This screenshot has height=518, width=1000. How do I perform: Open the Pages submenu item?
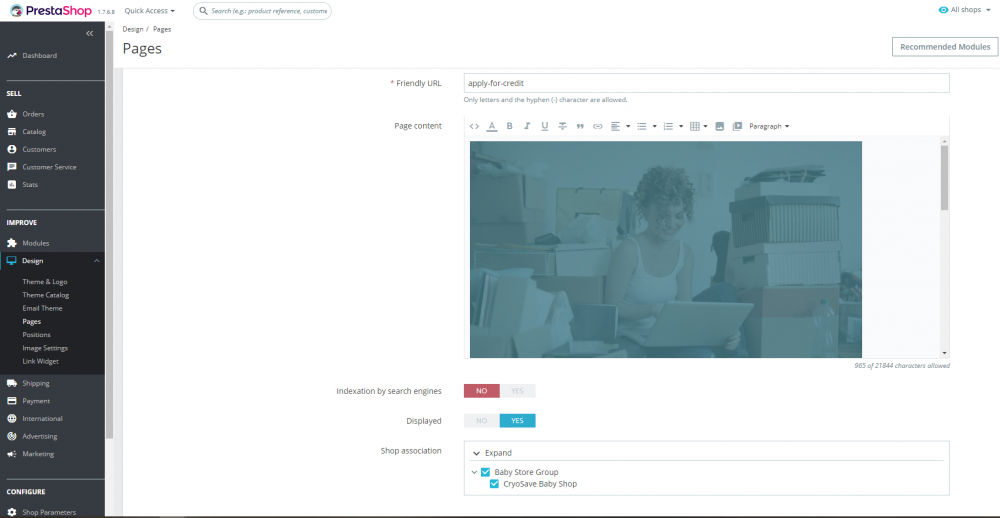[x=31, y=322]
